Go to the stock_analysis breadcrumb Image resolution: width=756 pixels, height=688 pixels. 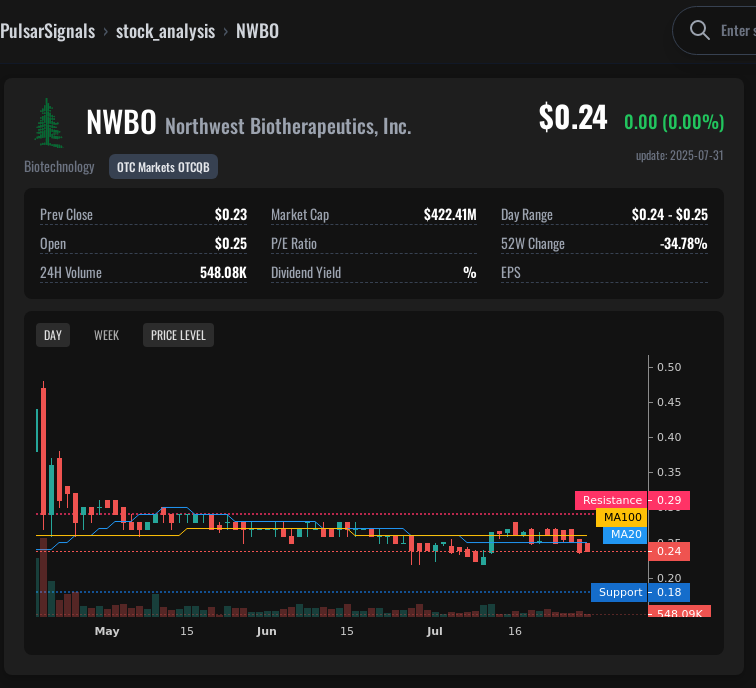pos(165,31)
